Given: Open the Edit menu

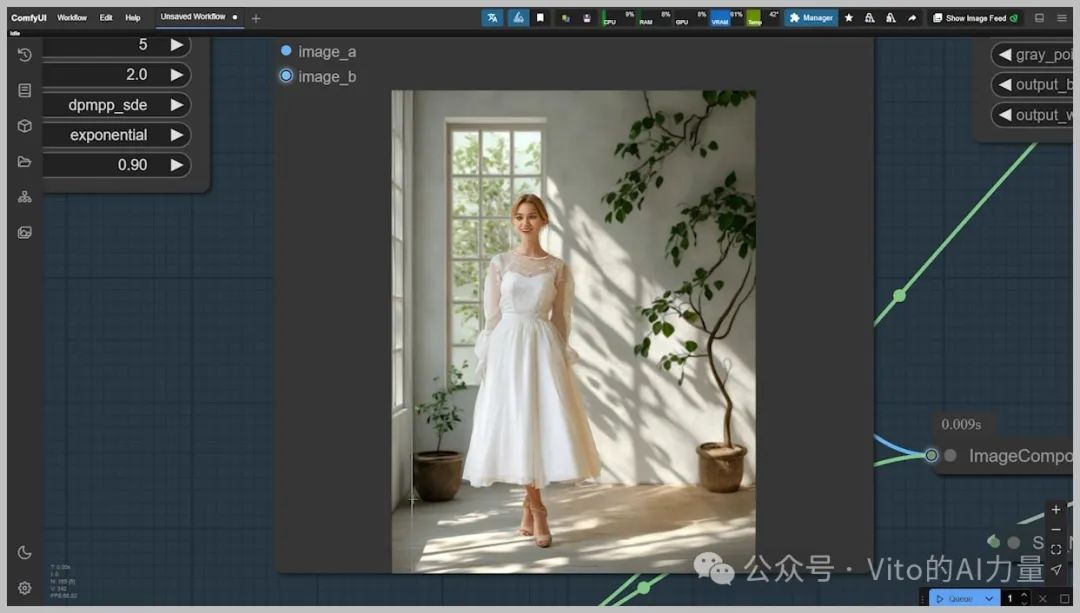Looking at the screenshot, I should pos(105,18).
